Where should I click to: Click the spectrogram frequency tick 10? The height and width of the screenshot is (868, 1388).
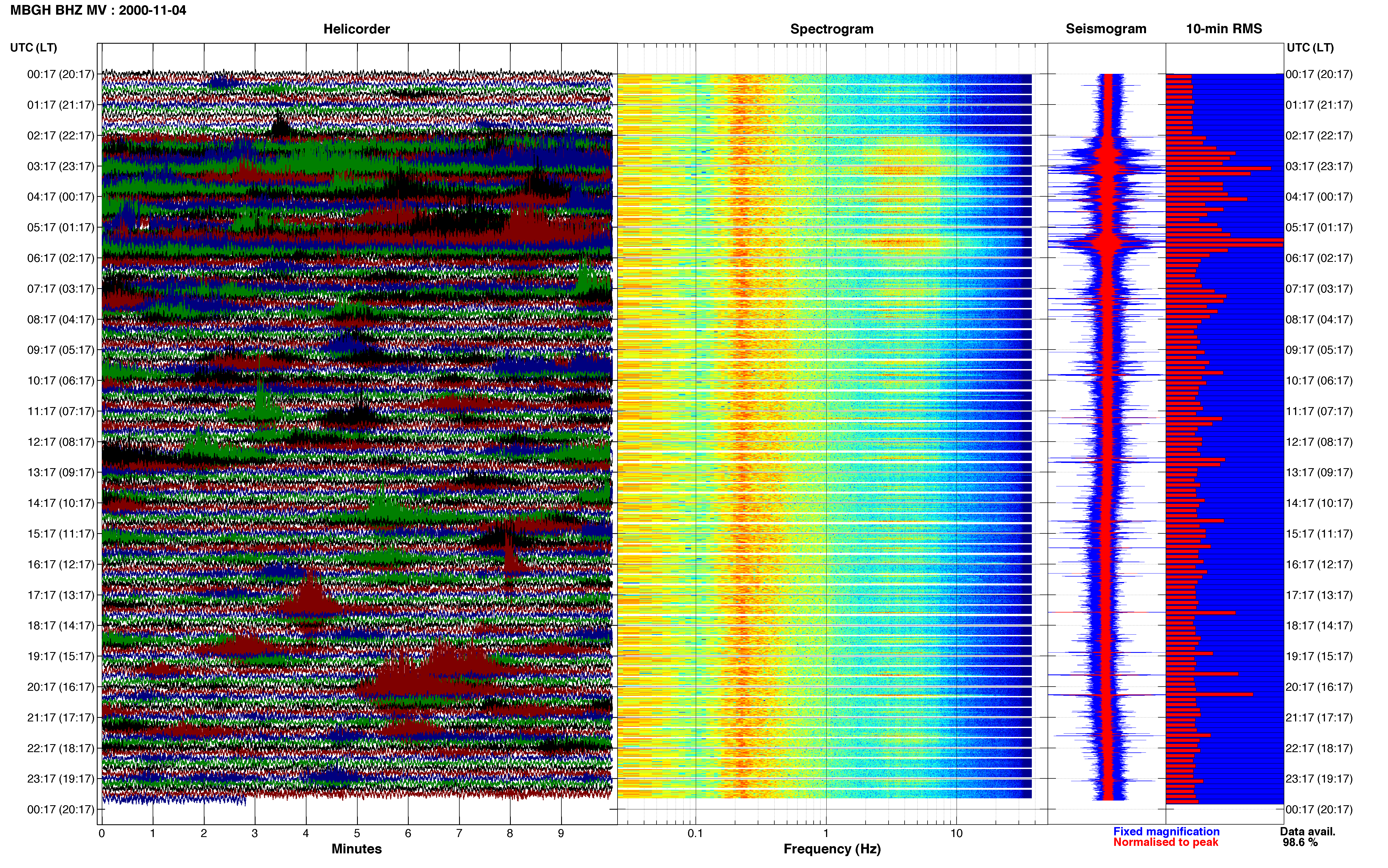pyautogui.click(x=956, y=833)
